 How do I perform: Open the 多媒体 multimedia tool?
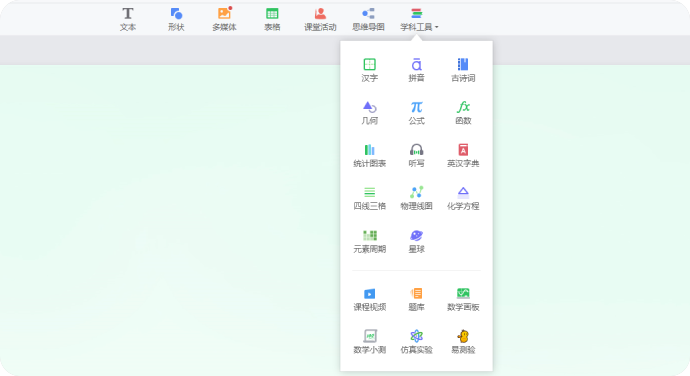click(224, 19)
